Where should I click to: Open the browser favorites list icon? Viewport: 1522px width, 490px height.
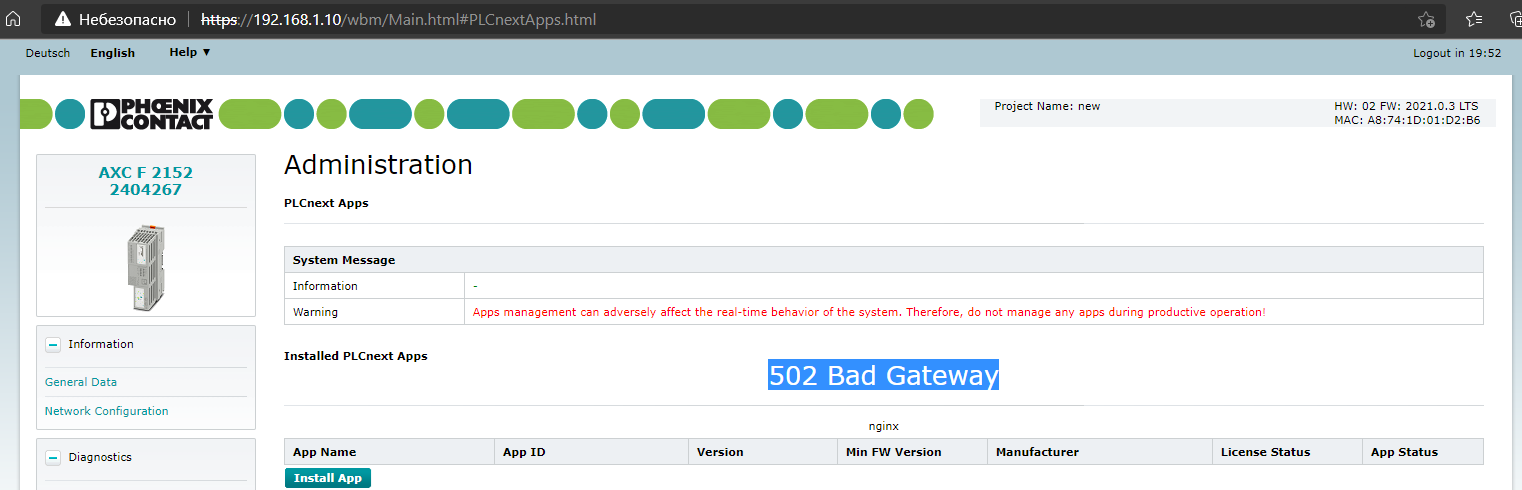point(1474,19)
